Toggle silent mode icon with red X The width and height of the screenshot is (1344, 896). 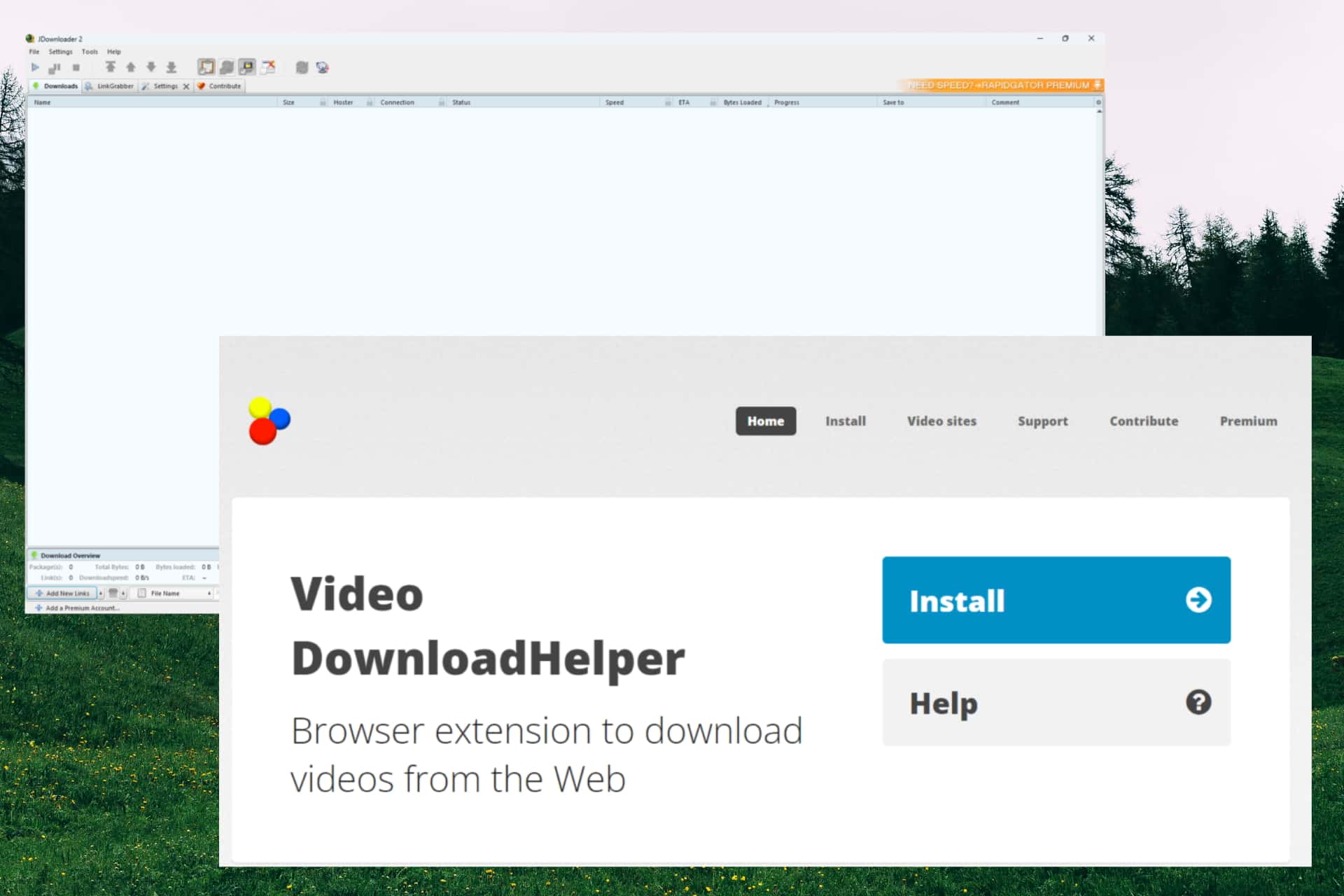[x=268, y=67]
